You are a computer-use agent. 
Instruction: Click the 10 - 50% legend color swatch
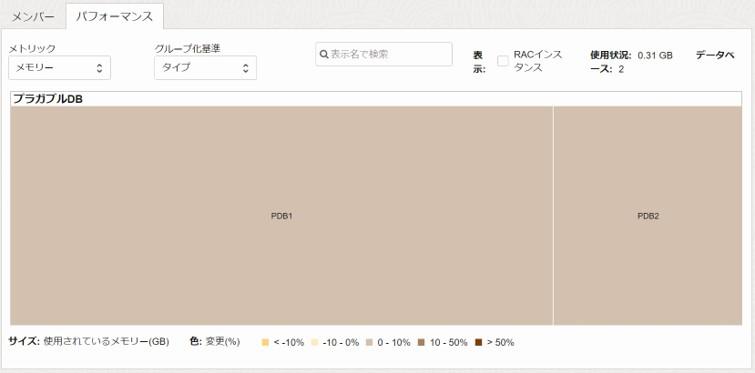[x=421, y=343]
